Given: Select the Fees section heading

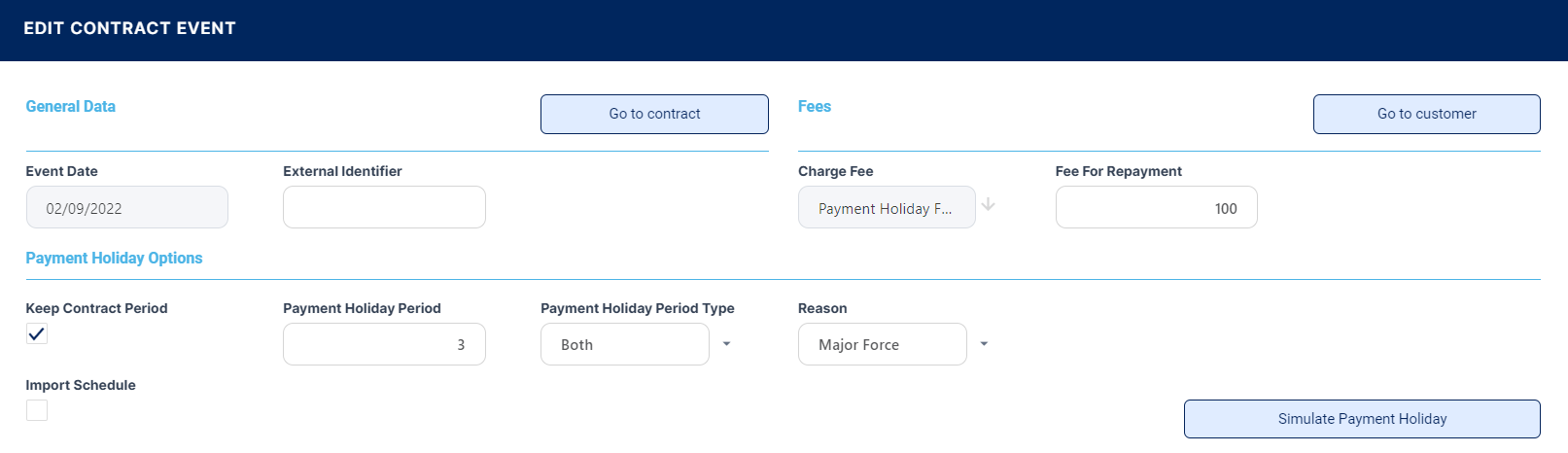Looking at the screenshot, I should 814,107.
